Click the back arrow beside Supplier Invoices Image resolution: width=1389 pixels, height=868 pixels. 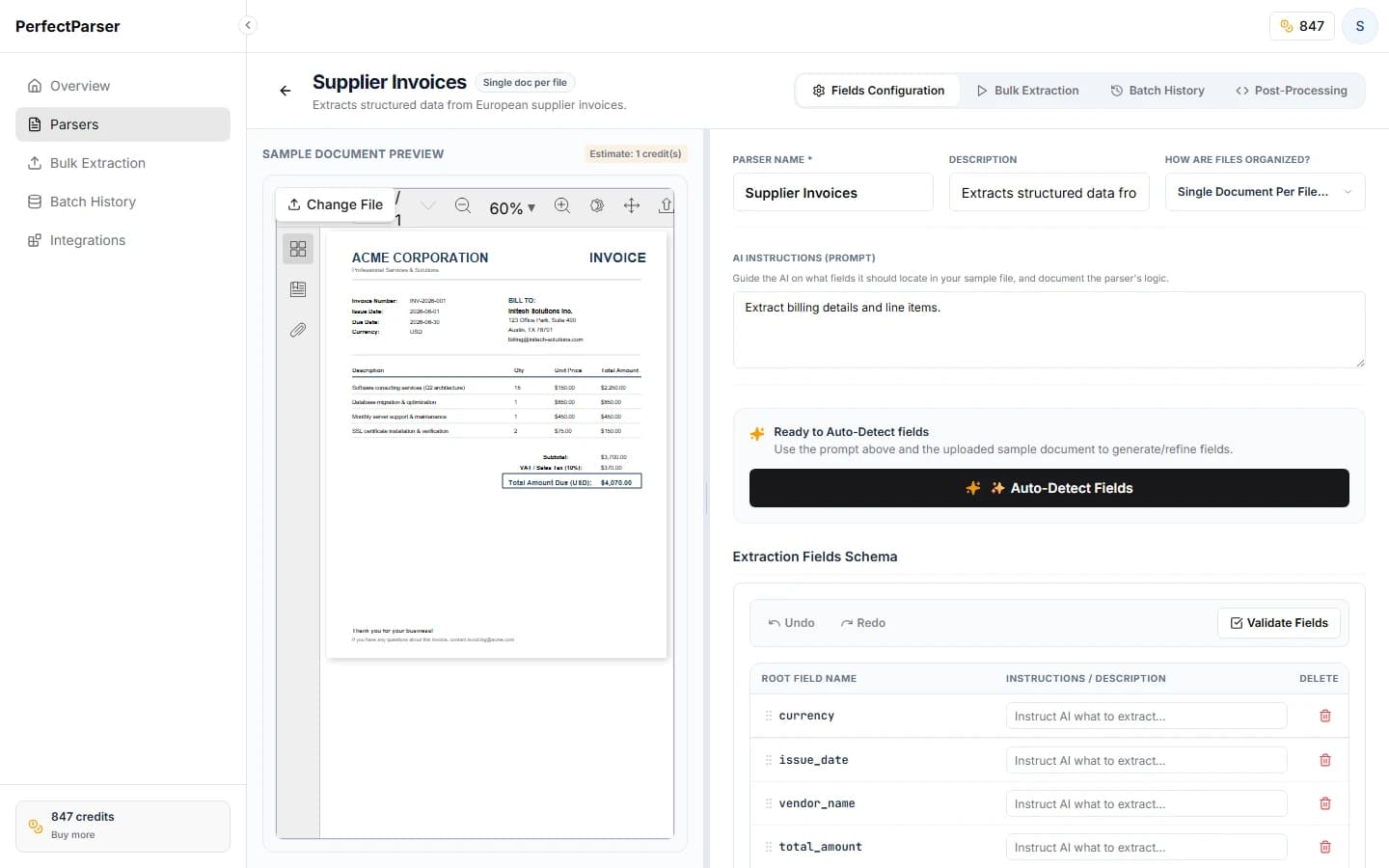coord(286,91)
